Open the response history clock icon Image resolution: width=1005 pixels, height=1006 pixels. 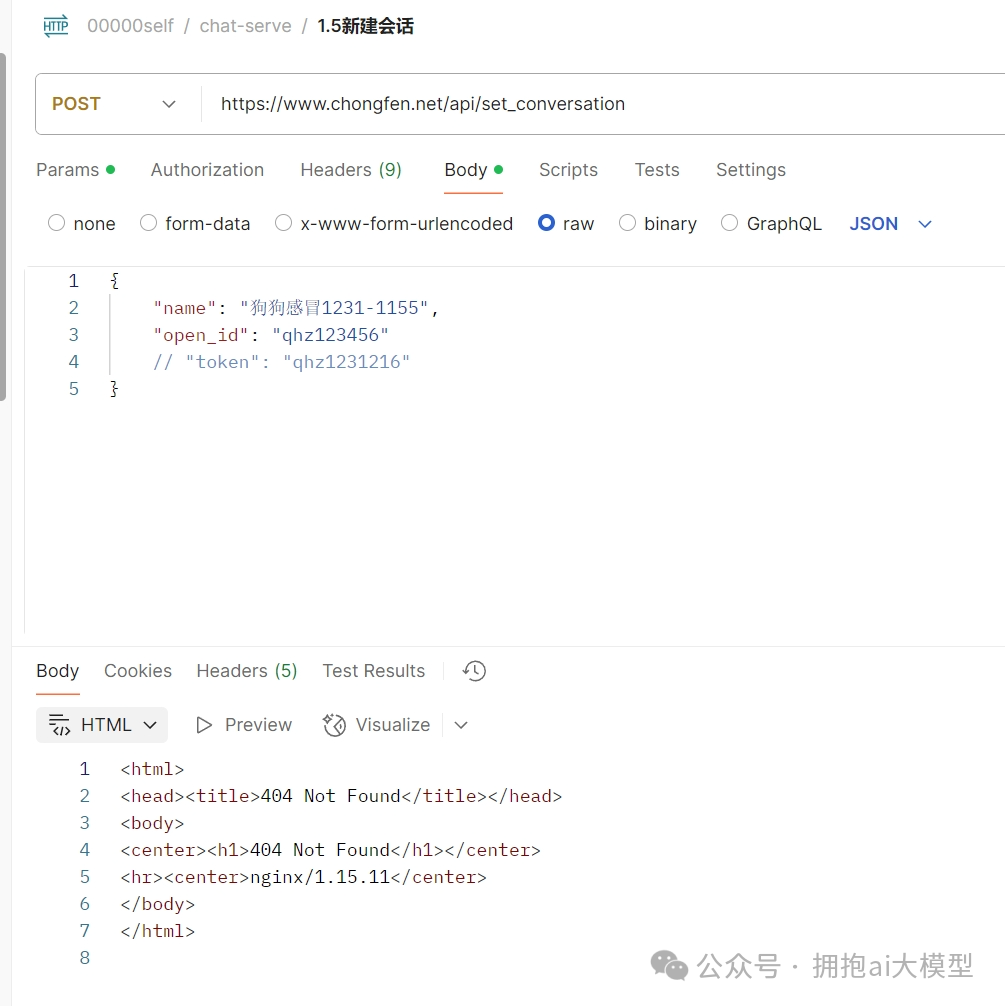(474, 671)
